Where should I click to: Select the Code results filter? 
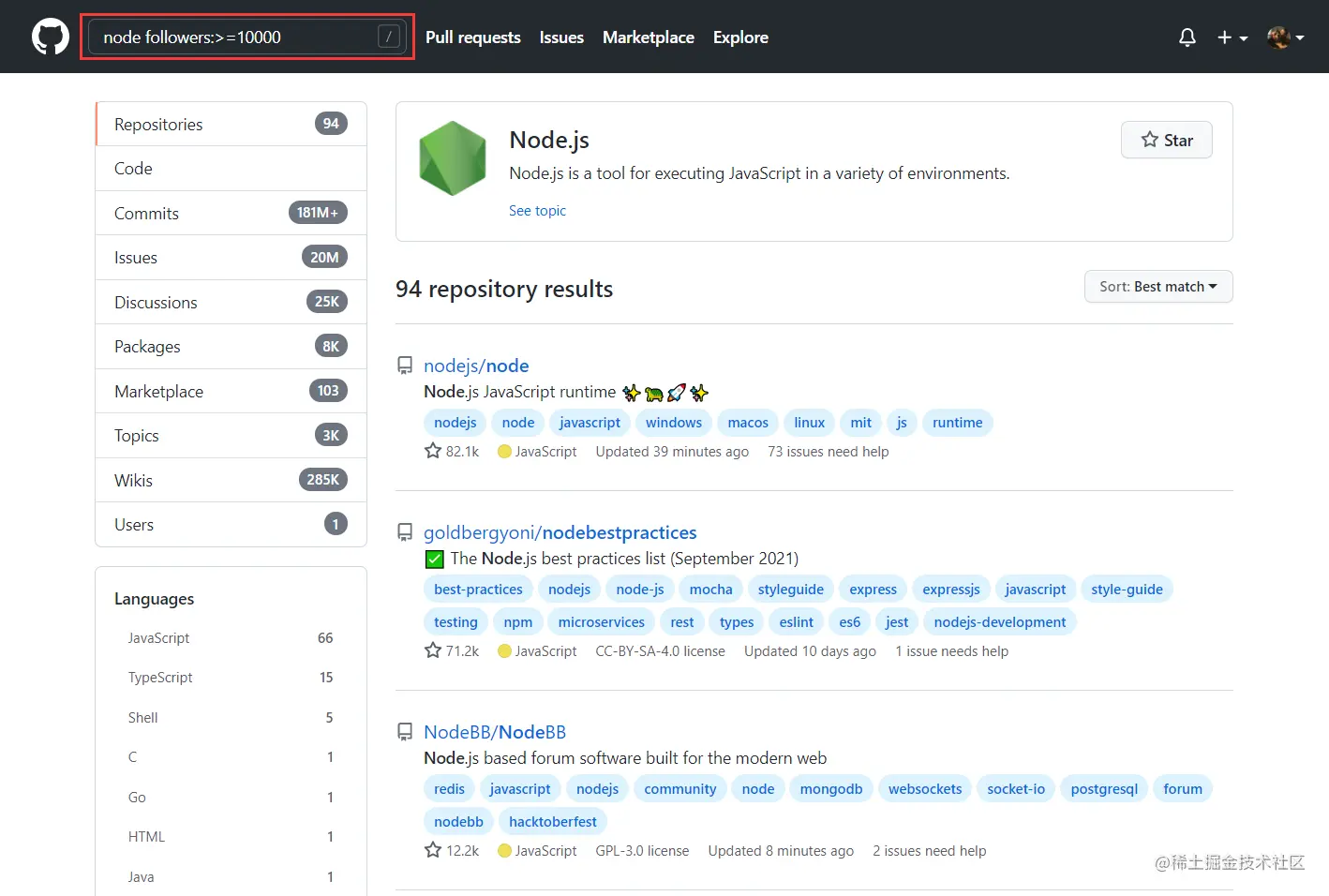231,169
